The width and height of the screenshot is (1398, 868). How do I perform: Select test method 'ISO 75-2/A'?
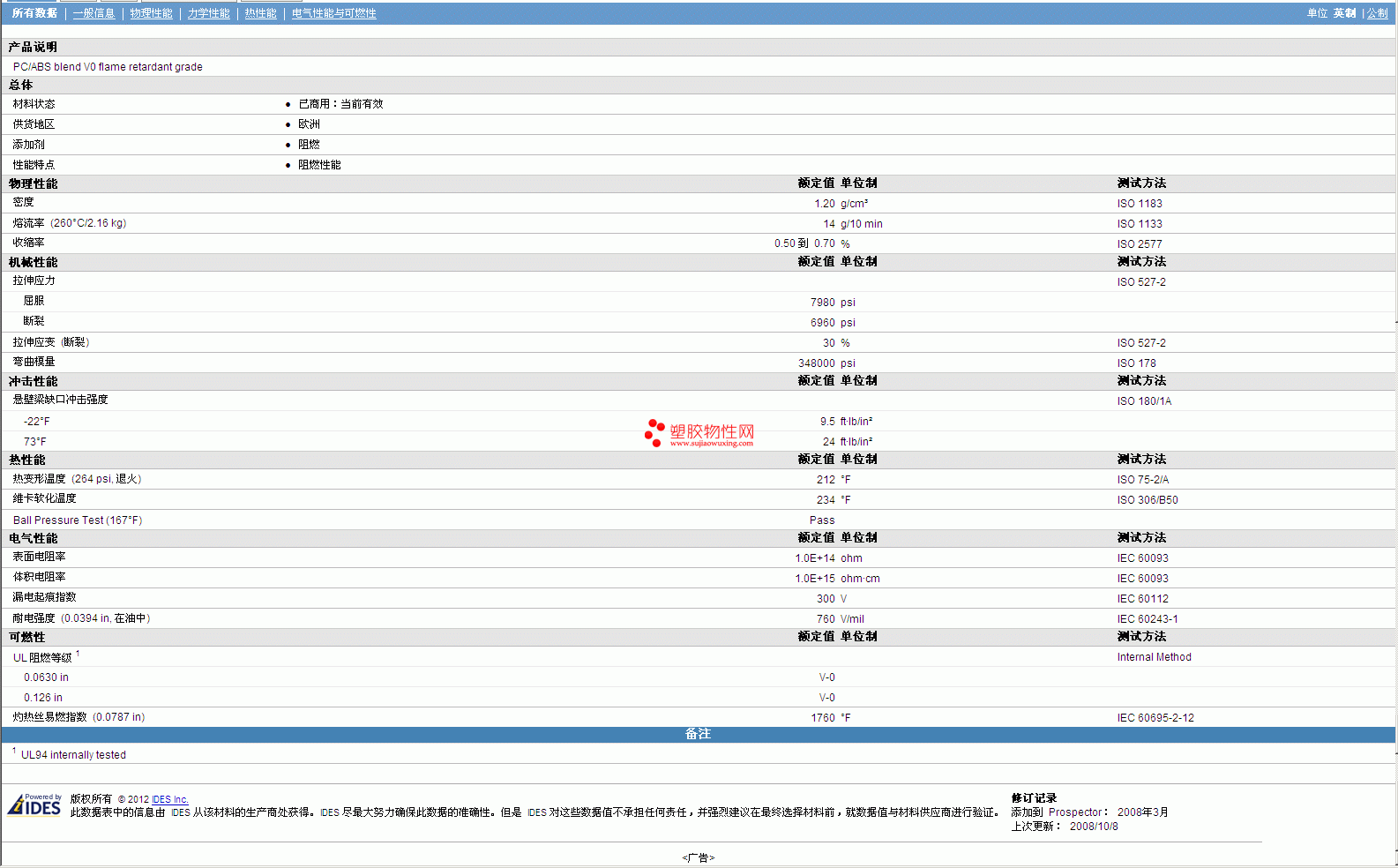coord(1142,480)
